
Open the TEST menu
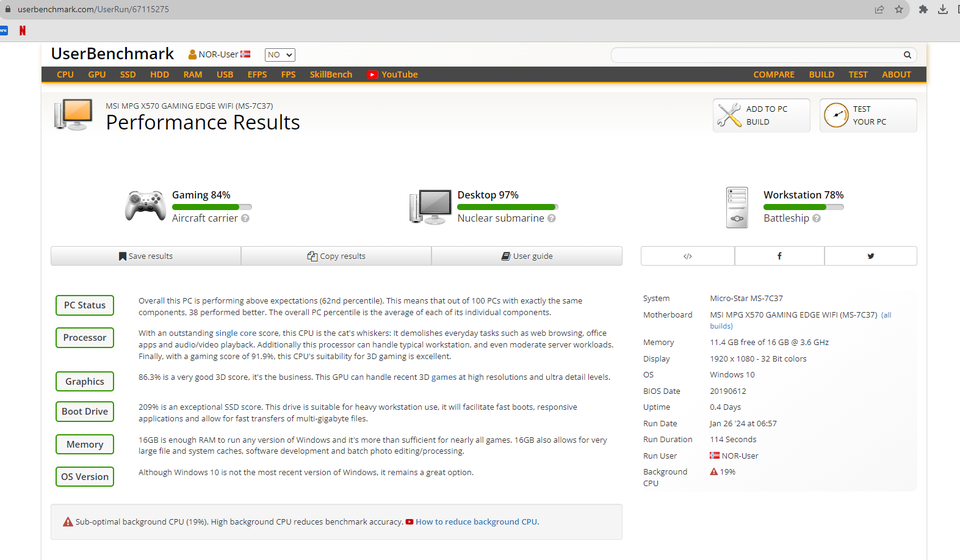(858, 75)
